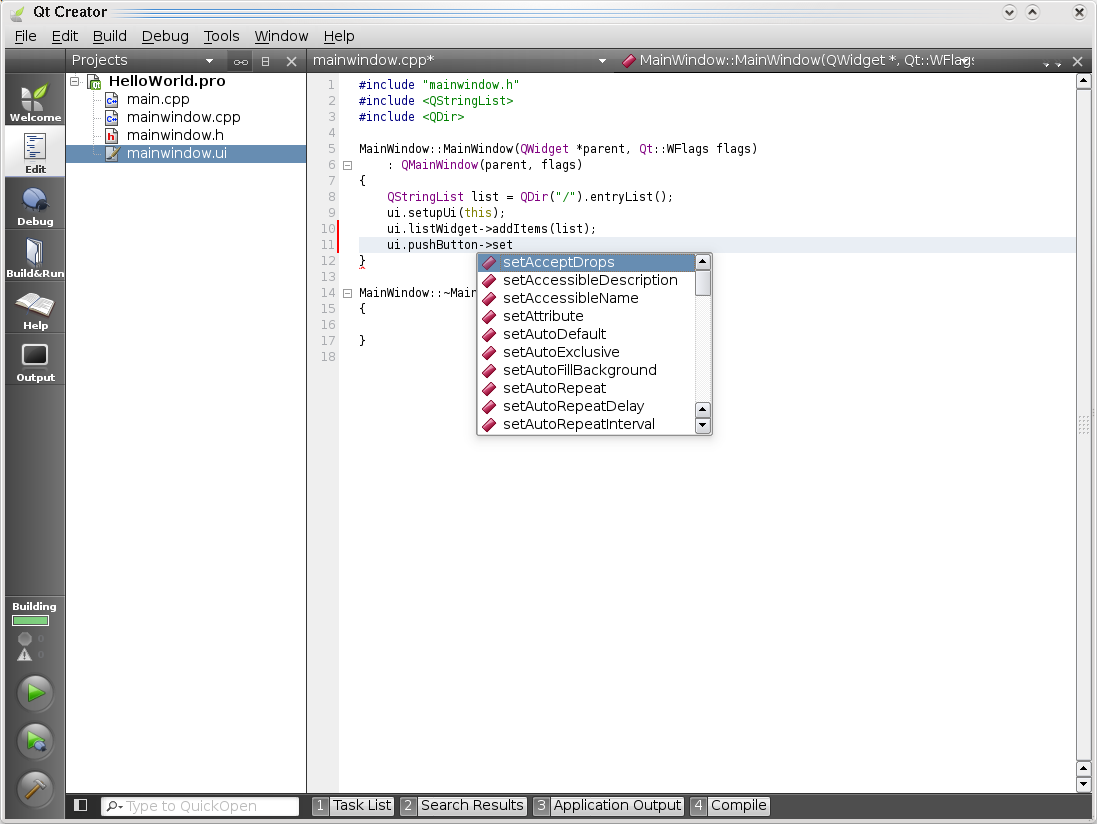Fold the constructor block at line 6

coord(348,166)
